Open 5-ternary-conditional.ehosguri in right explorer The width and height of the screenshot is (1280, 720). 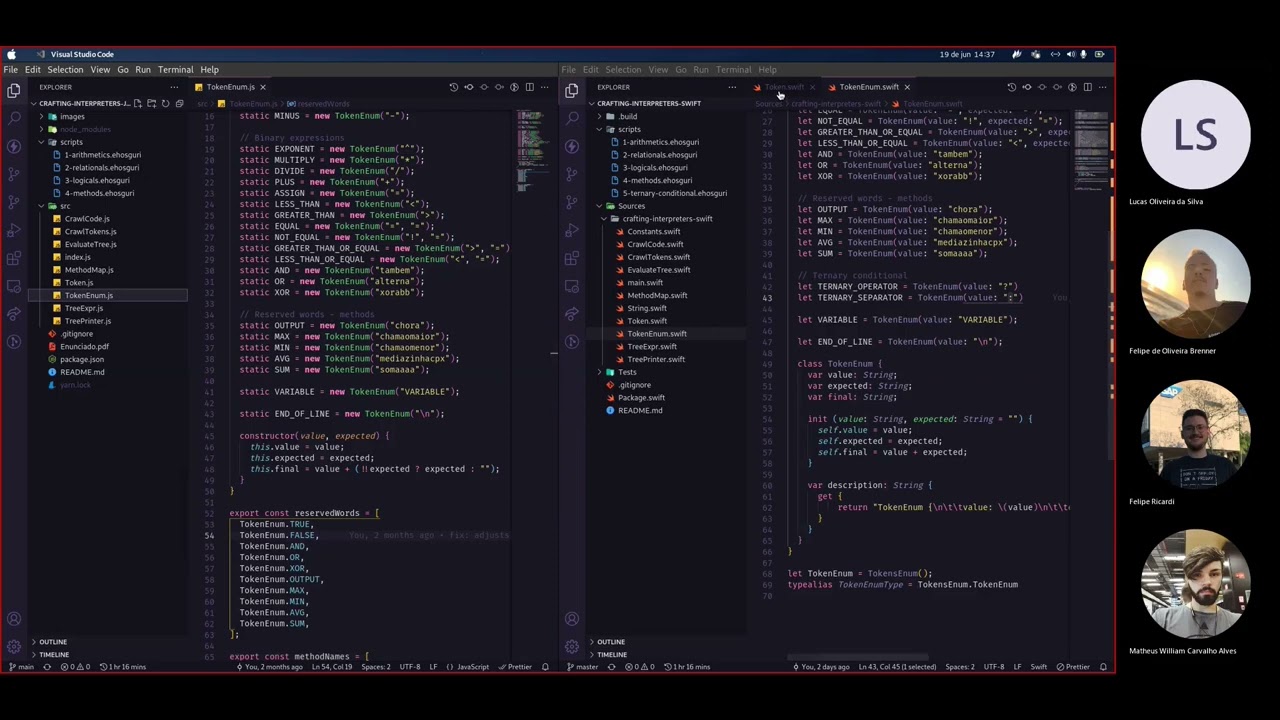tap(675, 193)
